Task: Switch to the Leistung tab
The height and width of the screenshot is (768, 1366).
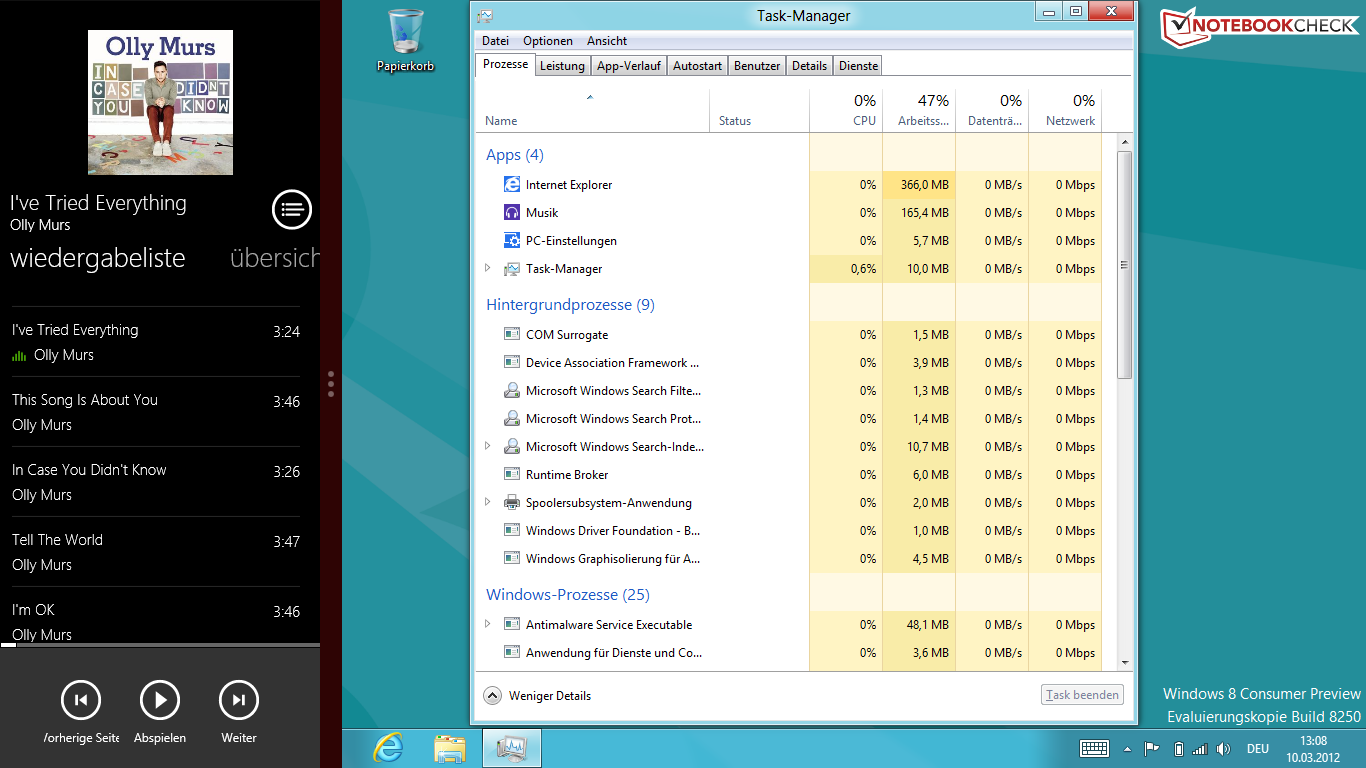Action: pyautogui.click(x=562, y=66)
